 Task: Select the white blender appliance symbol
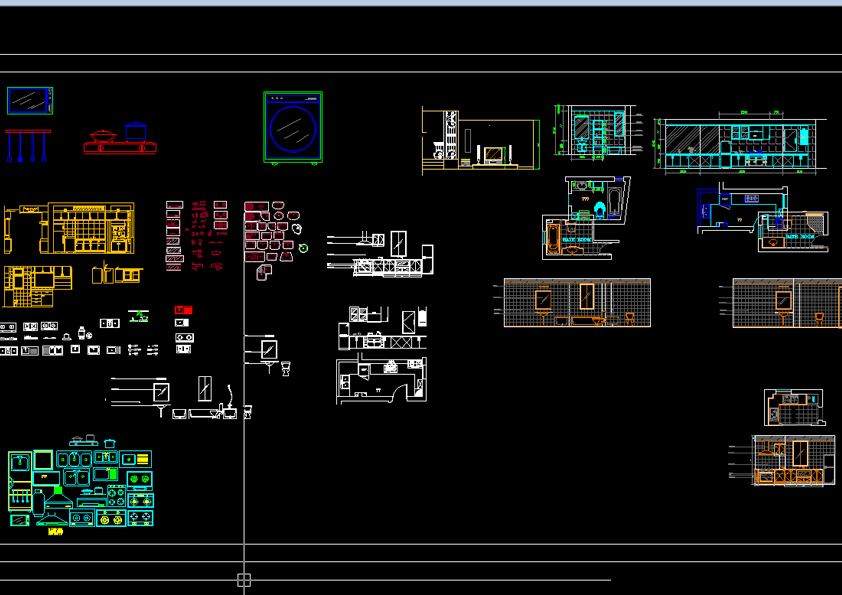pyautogui.click(x=82, y=333)
